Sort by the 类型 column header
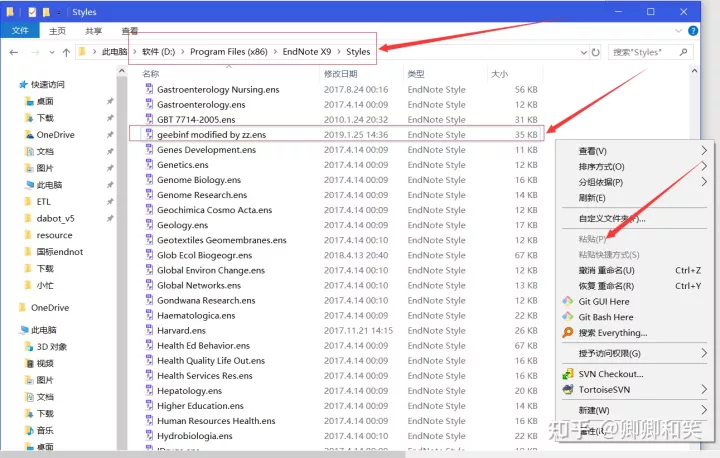720x458 pixels. 416,74
